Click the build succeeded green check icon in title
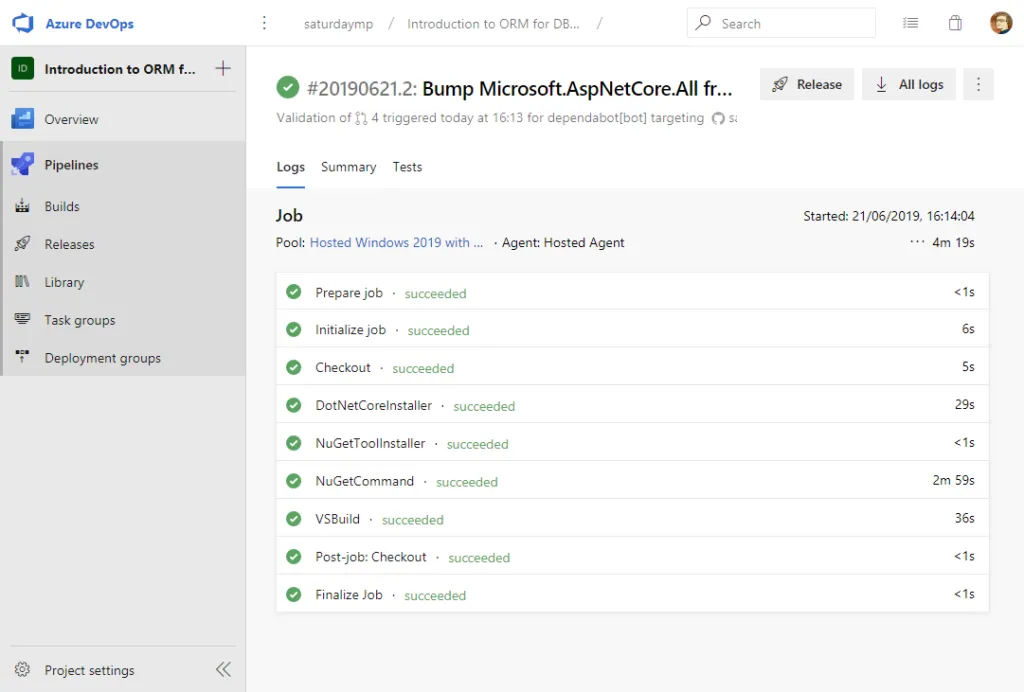The width and height of the screenshot is (1024, 692). pos(287,87)
